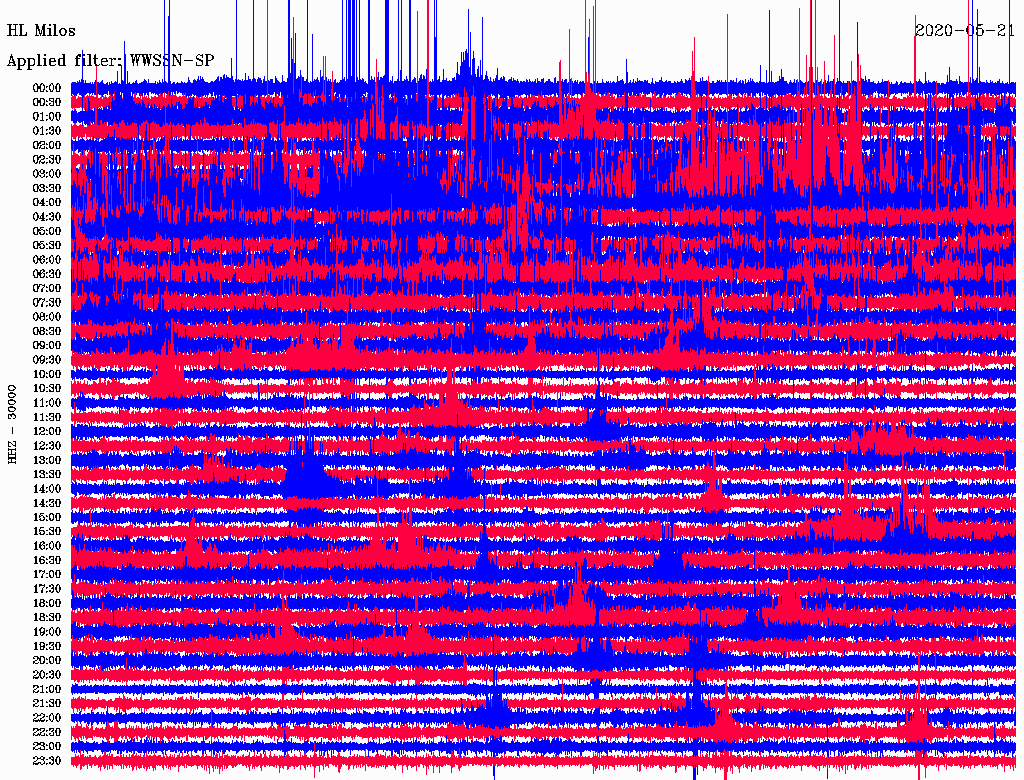
Task: Click the 05:00 time label
Action: [47, 231]
